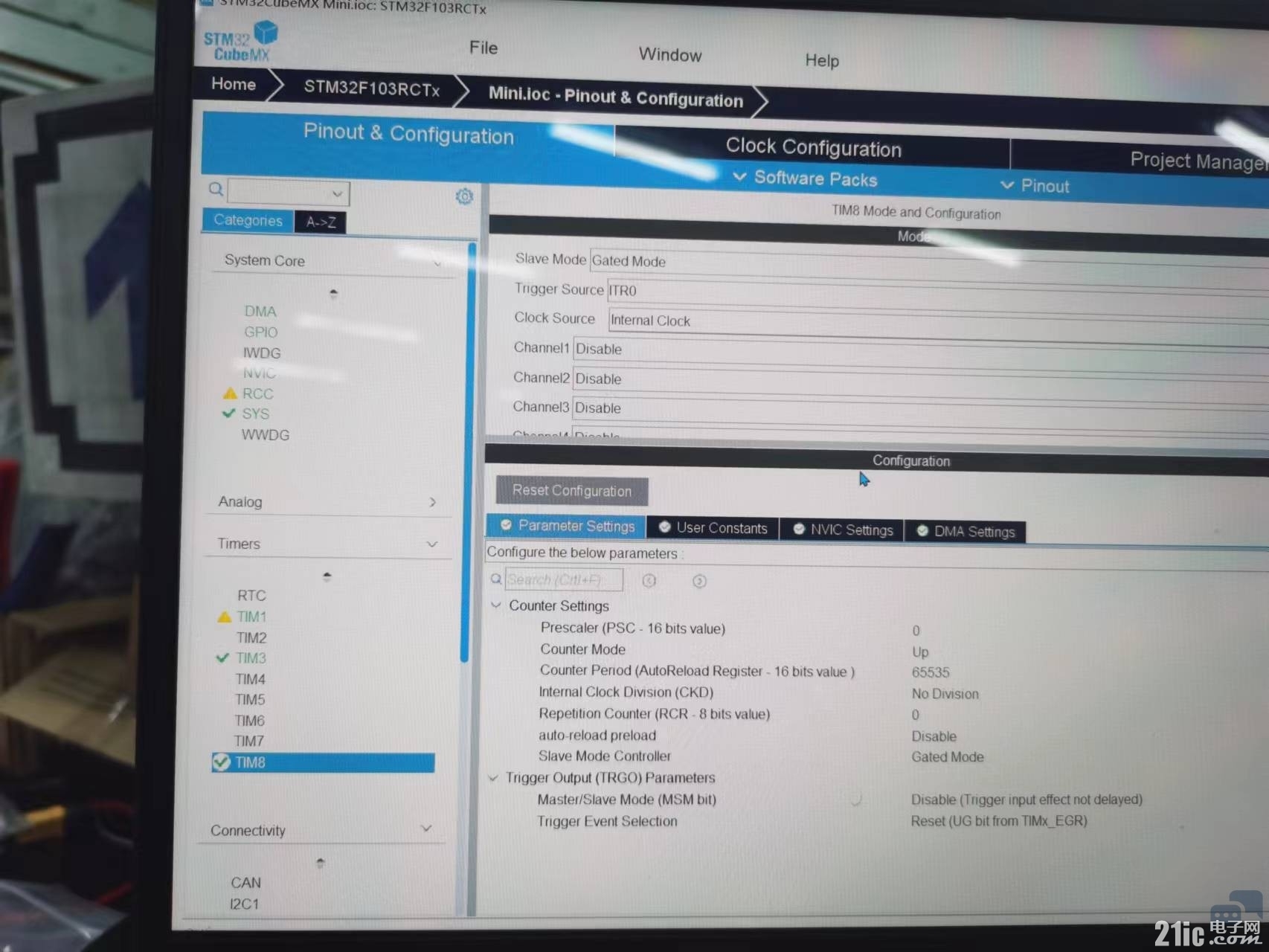This screenshot has height=952, width=1269.
Task: Select RTC in Timers list
Action: click(251, 596)
